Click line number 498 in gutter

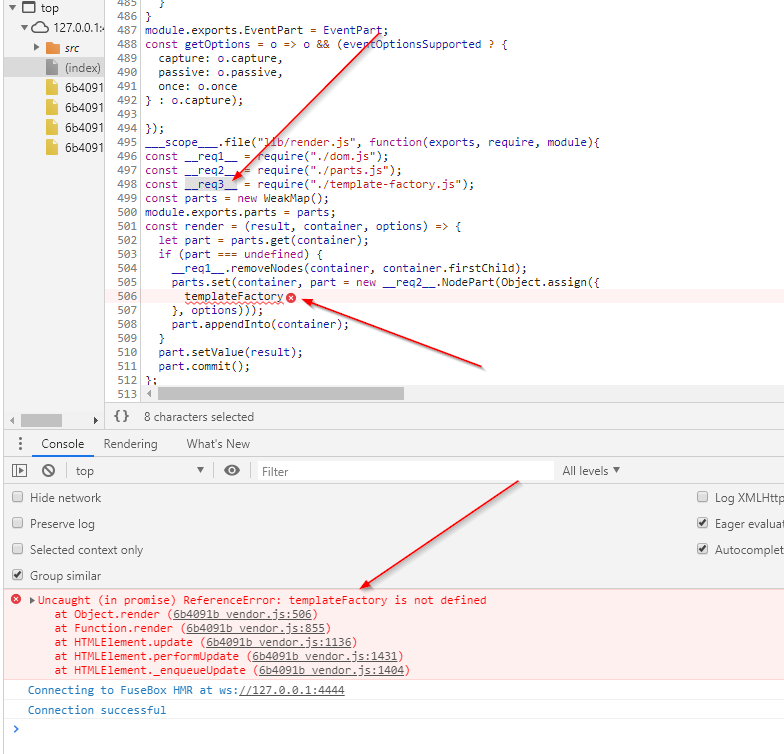pyautogui.click(x=127, y=184)
